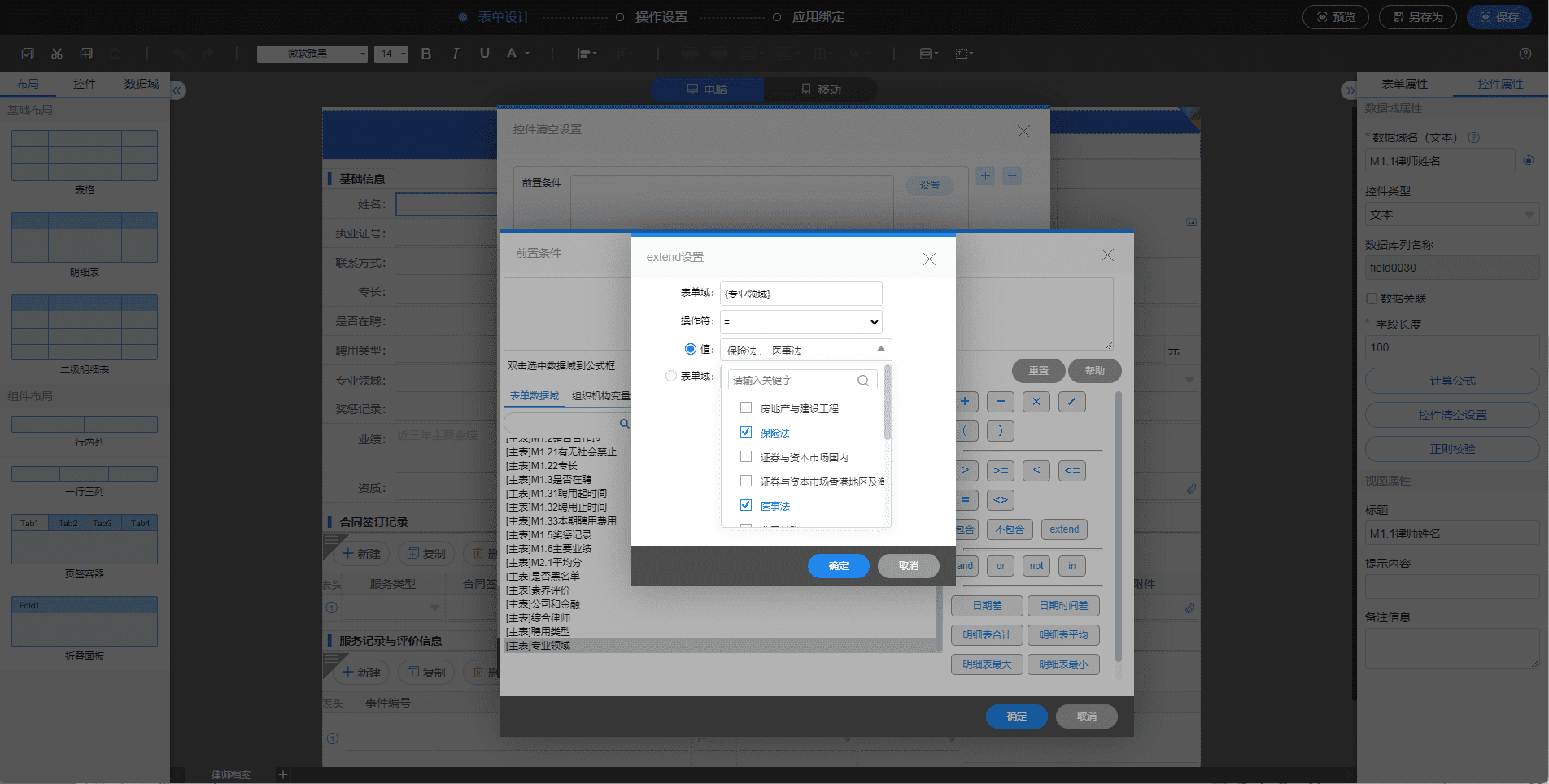1549x784 pixels.
Task: Toggle underline formatting in toolbar
Action: tap(485, 54)
